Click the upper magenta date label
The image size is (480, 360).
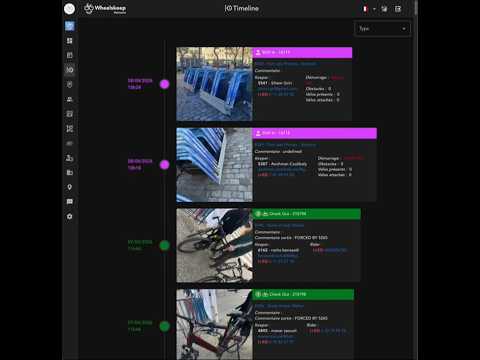coord(140,84)
